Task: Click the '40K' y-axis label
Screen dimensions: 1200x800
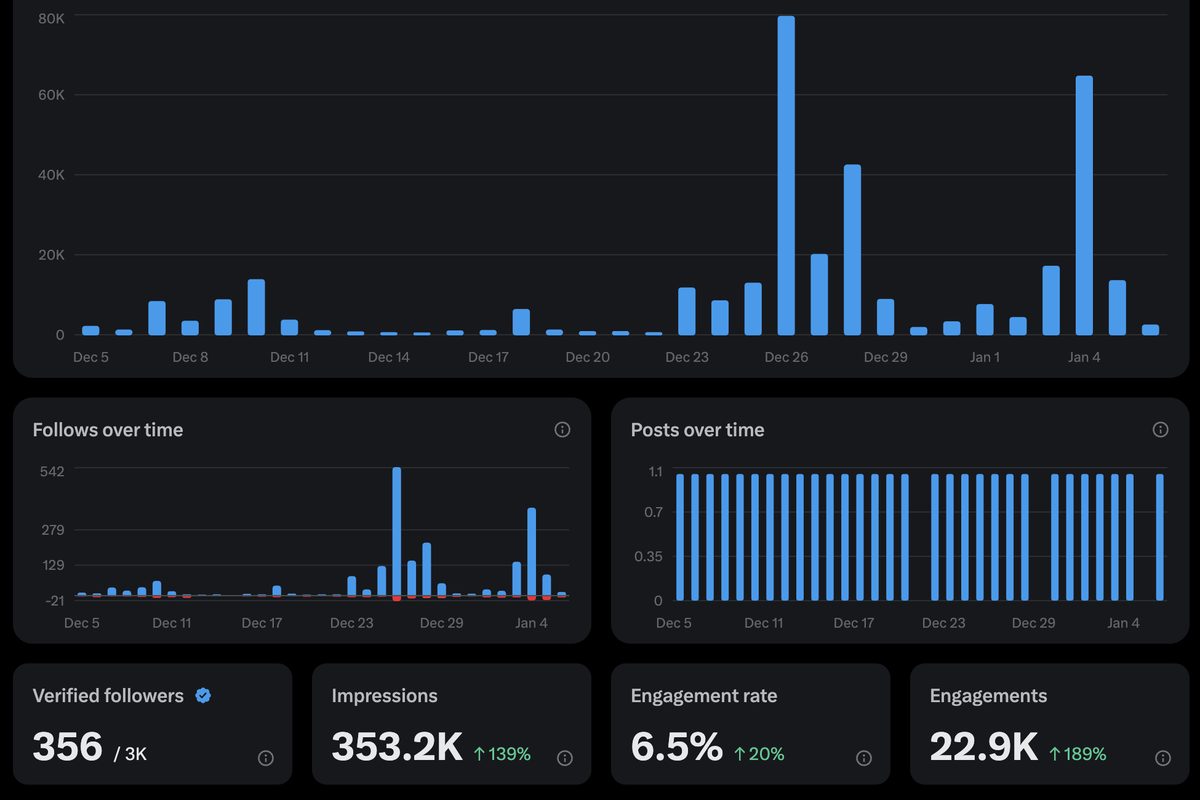Action: point(51,175)
